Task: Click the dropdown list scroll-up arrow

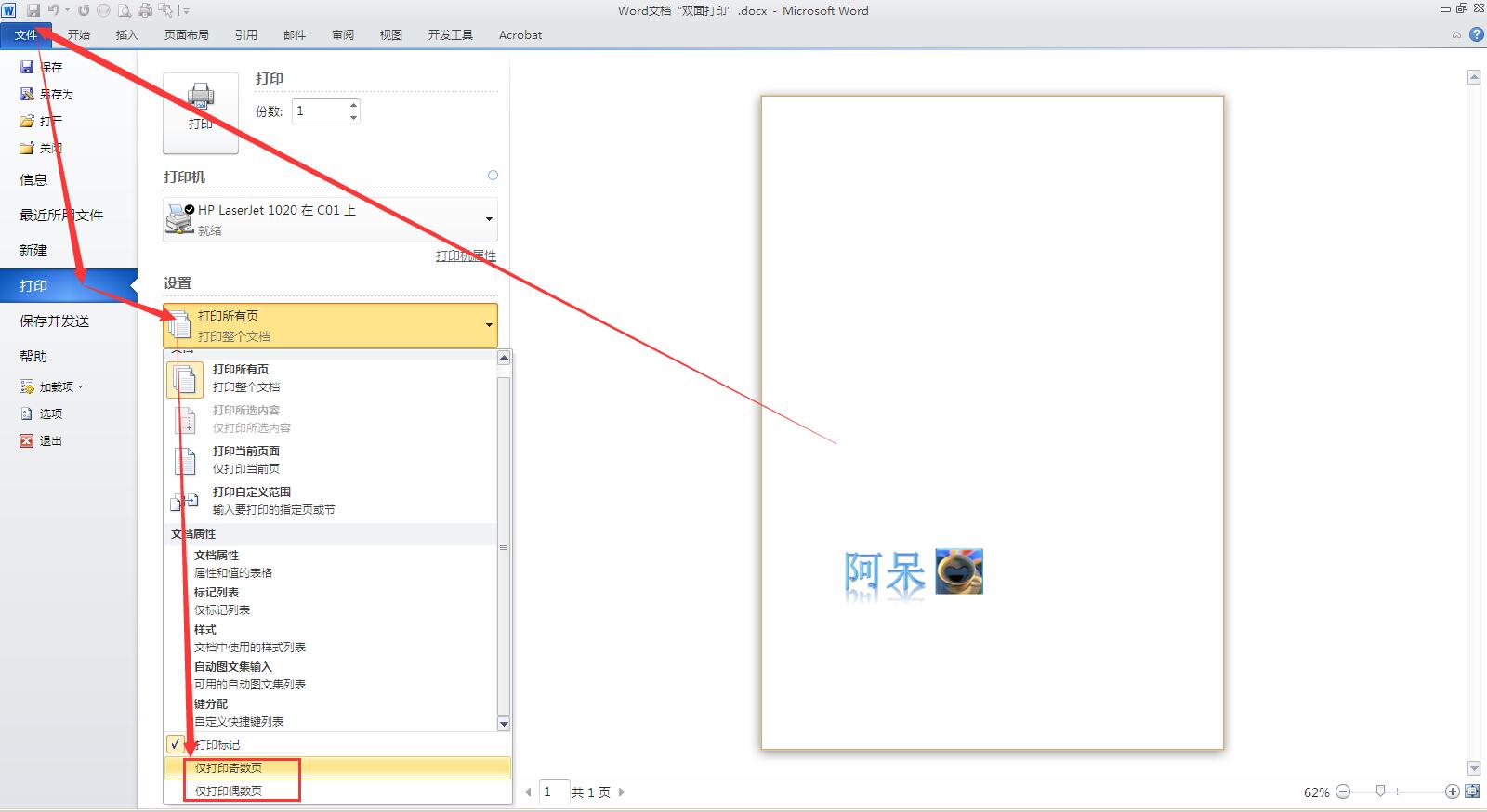Action: (x=504, y=358)
